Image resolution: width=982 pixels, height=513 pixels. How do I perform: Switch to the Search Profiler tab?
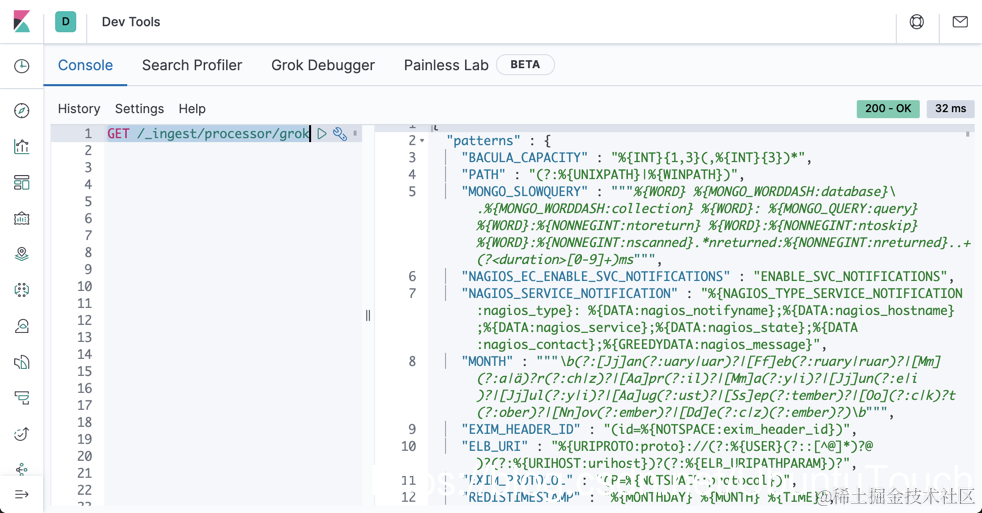[192, 65]
